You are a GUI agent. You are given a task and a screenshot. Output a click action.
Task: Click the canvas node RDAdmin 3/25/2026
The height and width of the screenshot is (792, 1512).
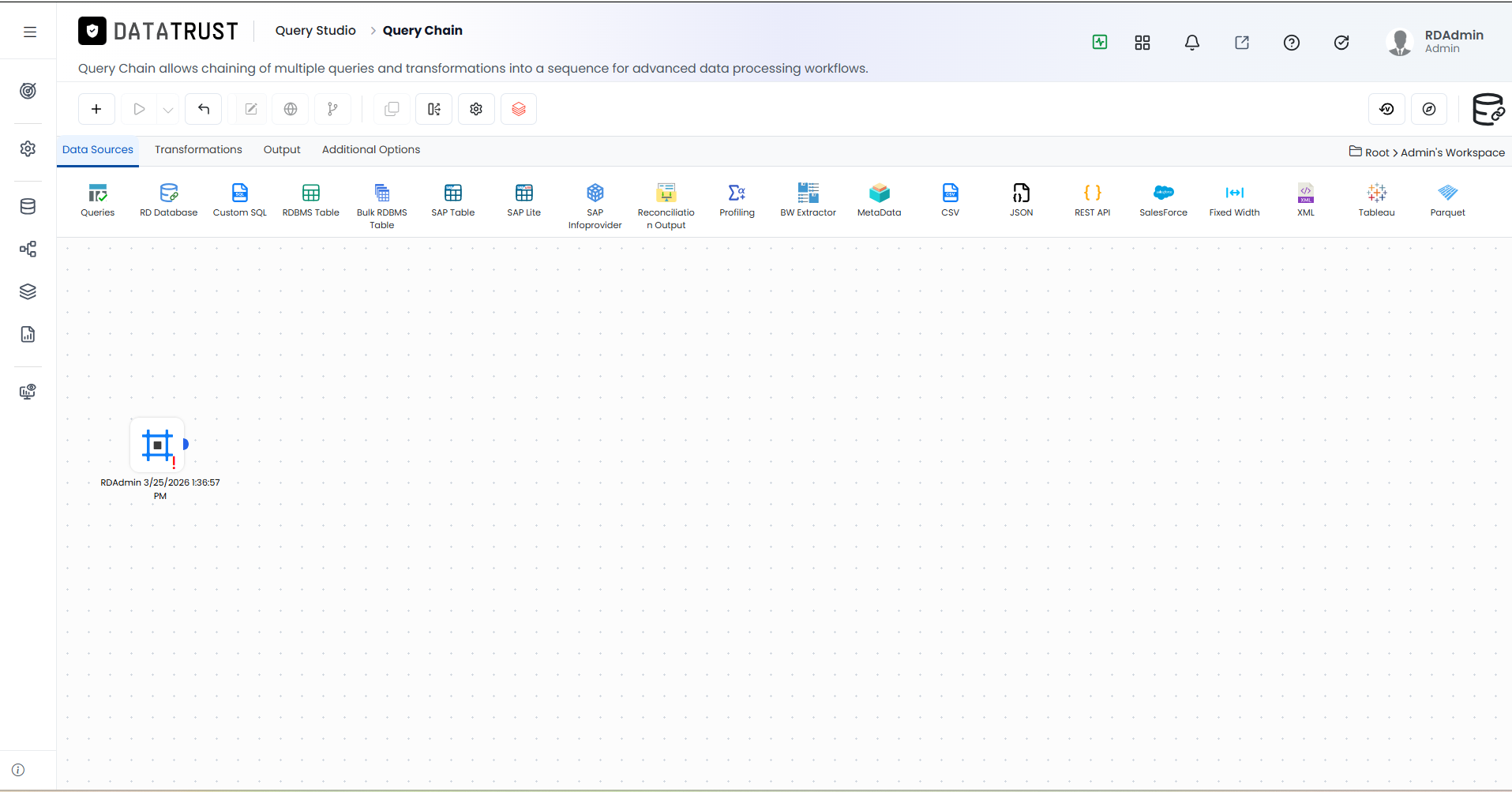(x=157, y=445)
